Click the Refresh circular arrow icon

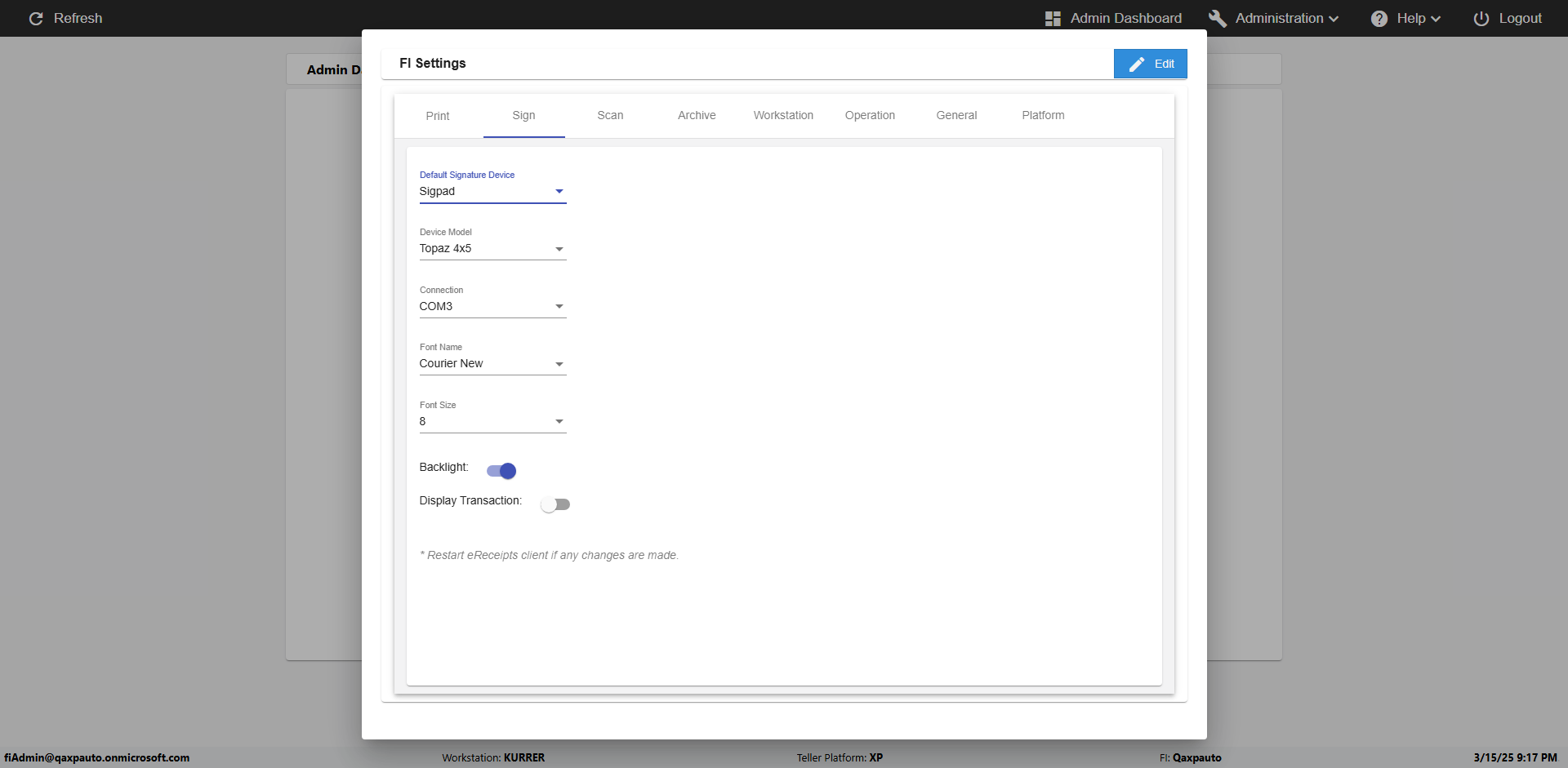tap(36, 18)
